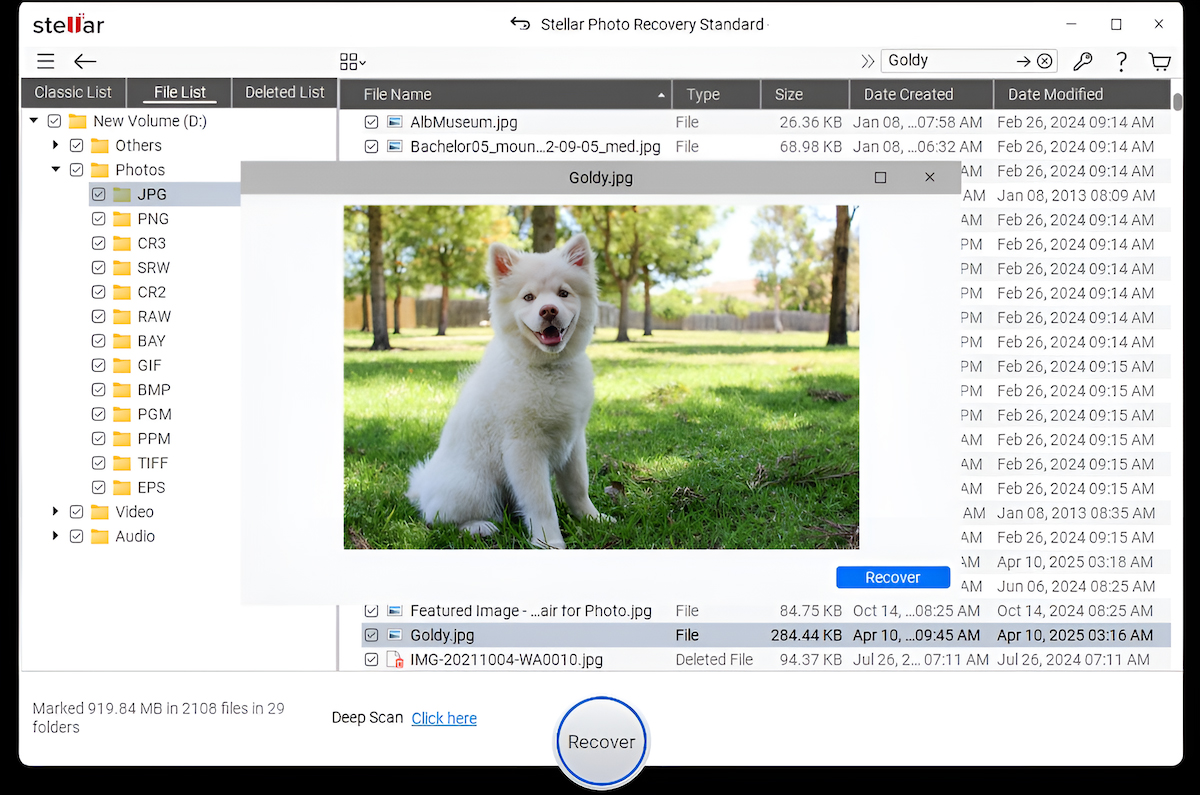Uncheck the JPG folder checkbox
The width and height of the screenshot is (1200, 795).
(98, 194)
